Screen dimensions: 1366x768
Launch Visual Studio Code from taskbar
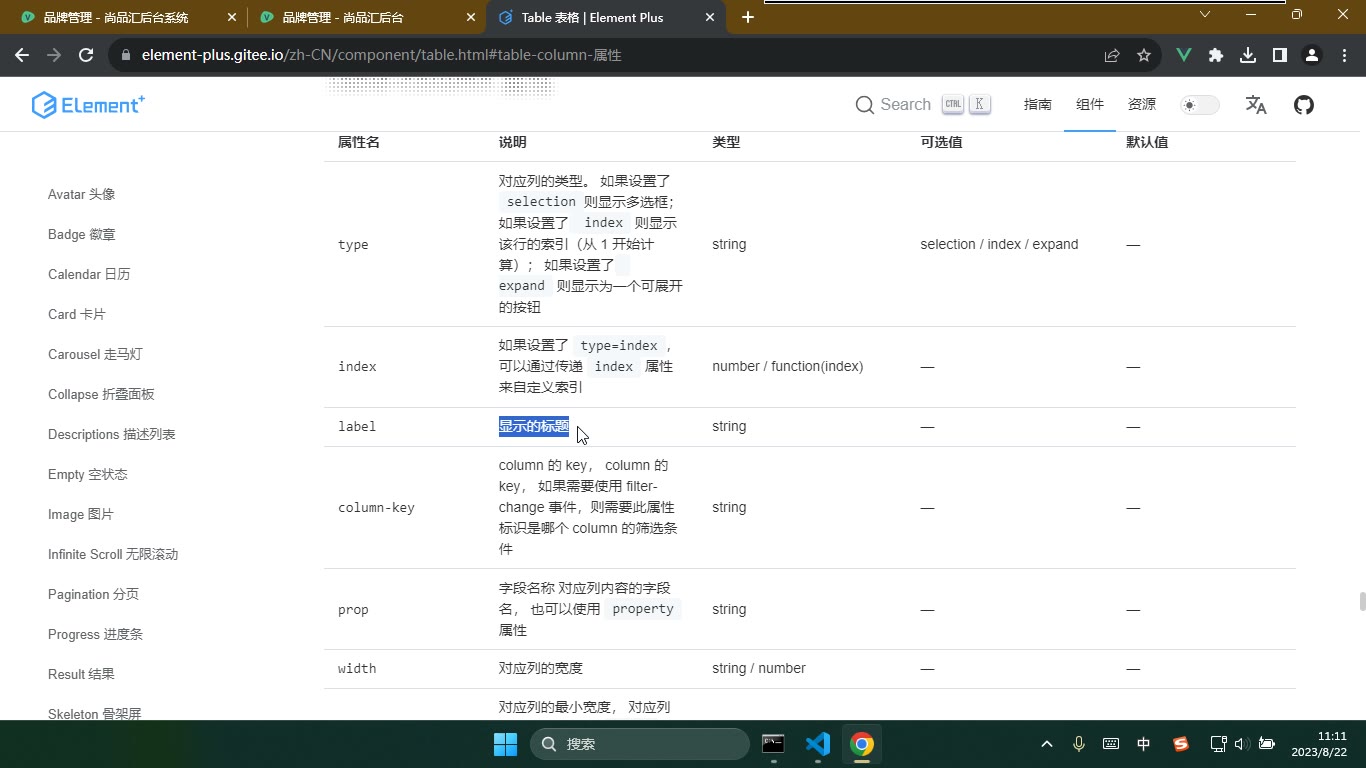818,744
